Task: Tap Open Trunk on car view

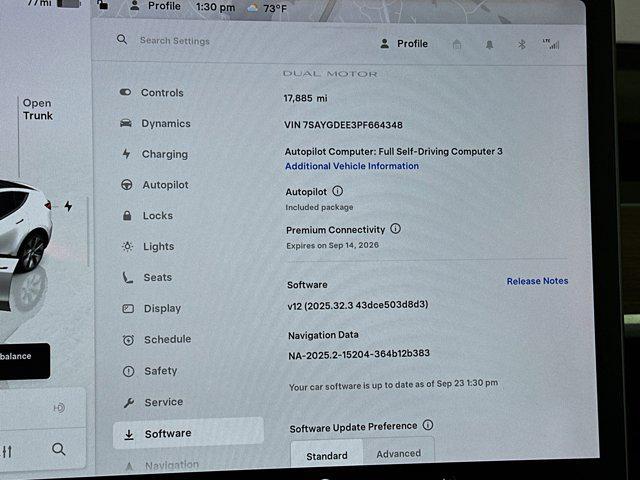Action: tap(38, 109)
